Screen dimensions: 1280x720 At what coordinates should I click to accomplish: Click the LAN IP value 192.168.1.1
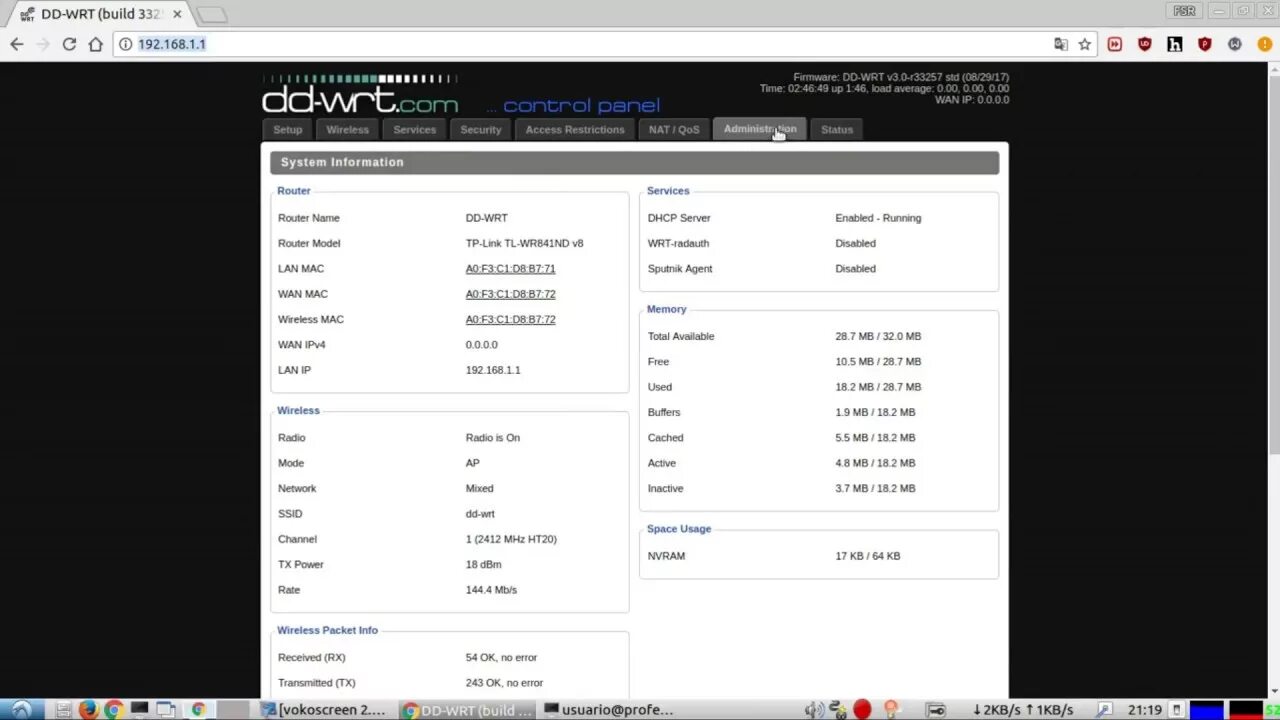[493, 370]
